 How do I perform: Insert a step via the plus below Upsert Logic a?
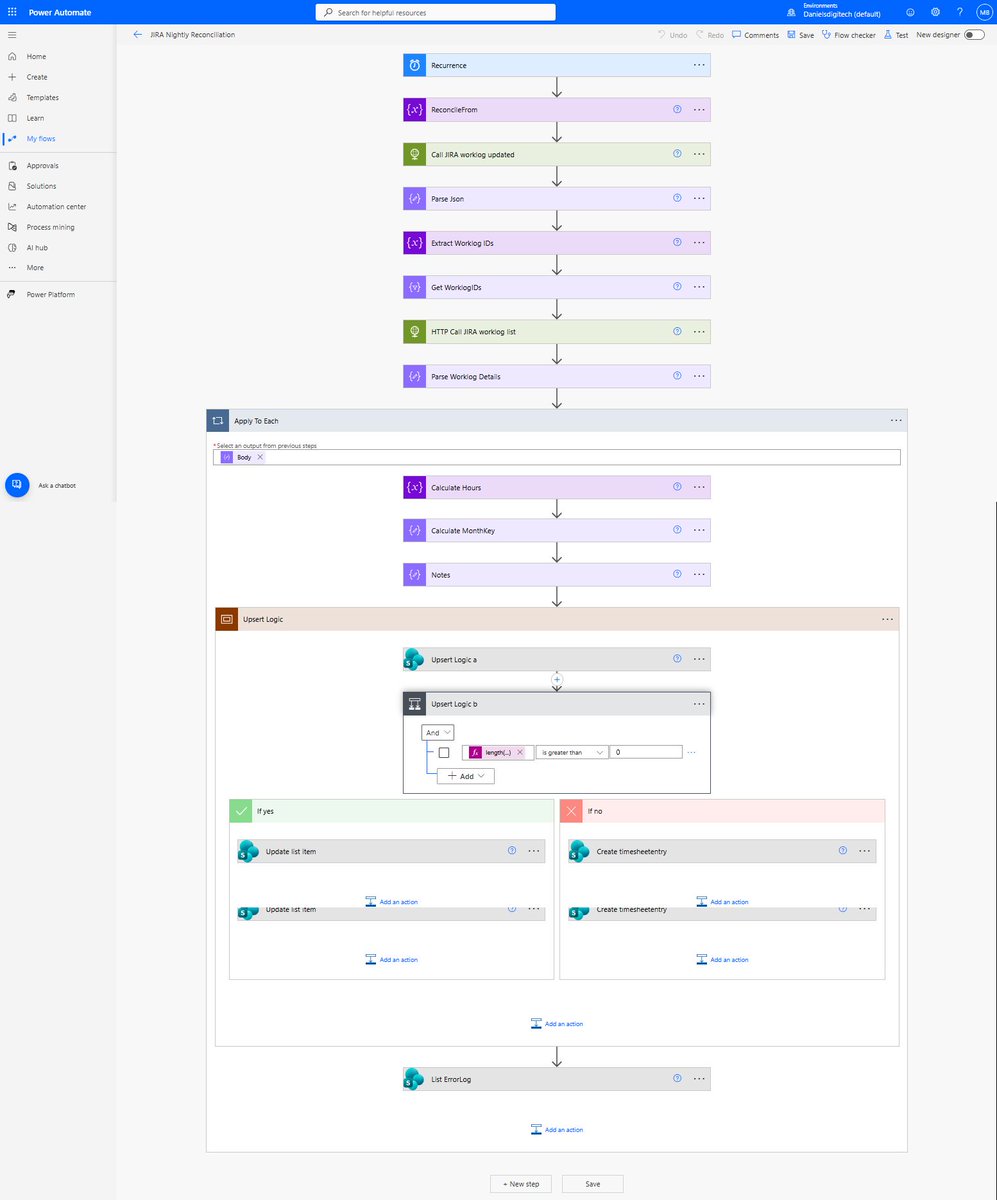coord(557,680)
